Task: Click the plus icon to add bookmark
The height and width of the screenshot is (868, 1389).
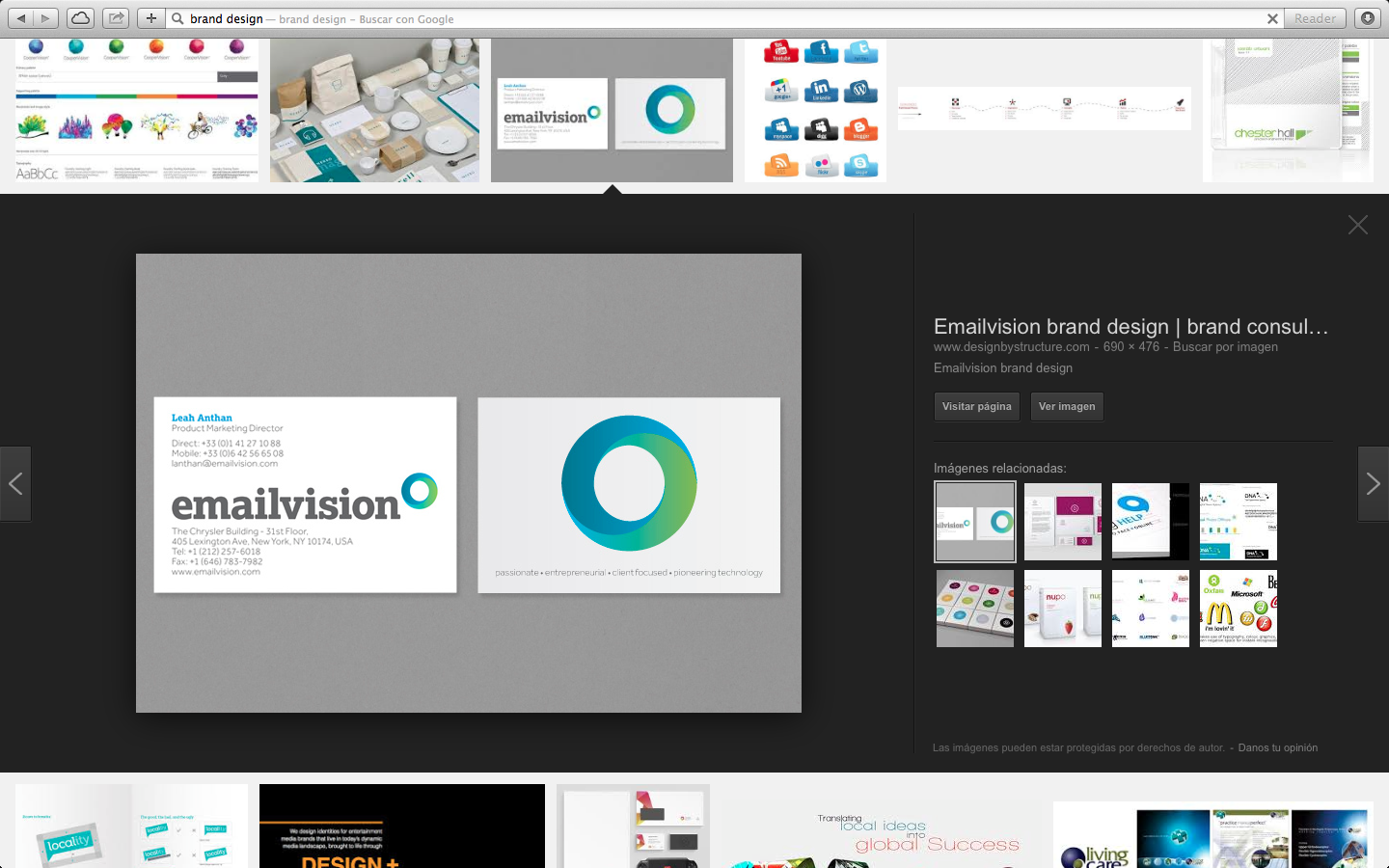Action: coord(150,18)
